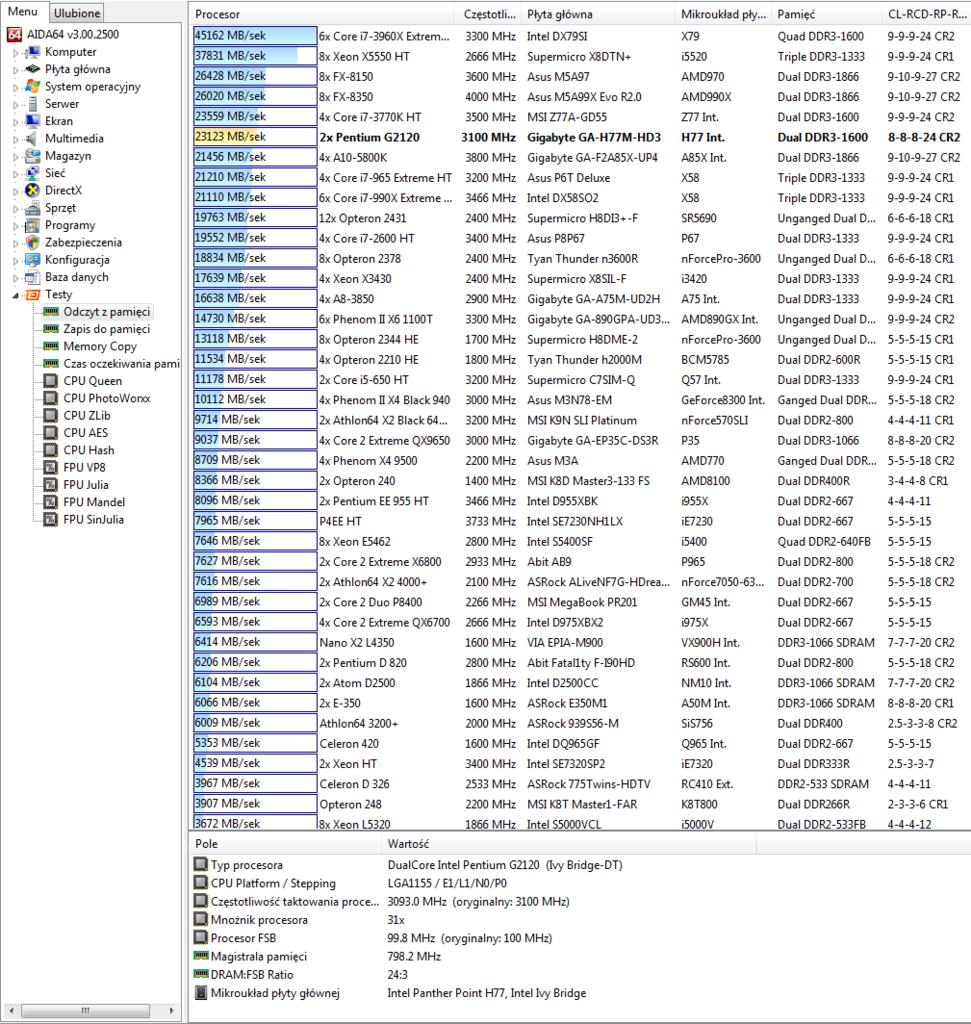Click the Memory Copy benchmark icon

(x=51, y=346)
